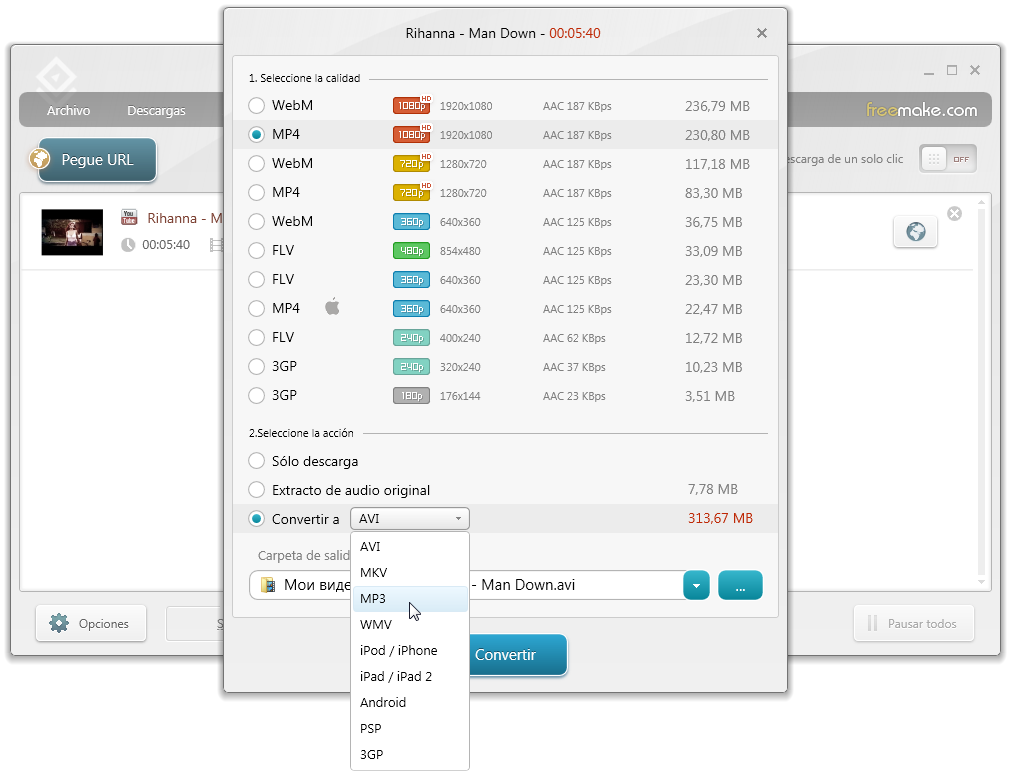Click the Freemake diamond logo
Screen dimensions: 1012x780
point(56,77)
